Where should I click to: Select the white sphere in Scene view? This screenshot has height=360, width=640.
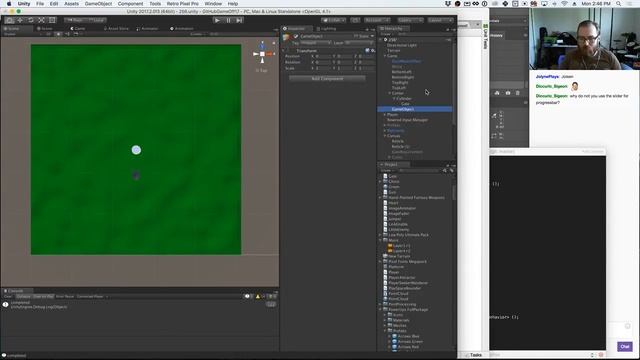[136, 150]
